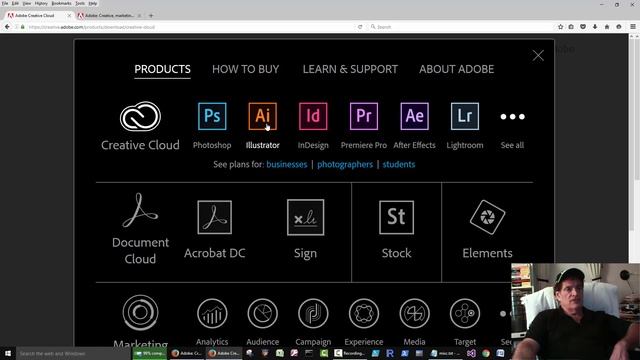The image size is (640, 360).
Task: Open the Document Cloud icon
Action: 140,210
